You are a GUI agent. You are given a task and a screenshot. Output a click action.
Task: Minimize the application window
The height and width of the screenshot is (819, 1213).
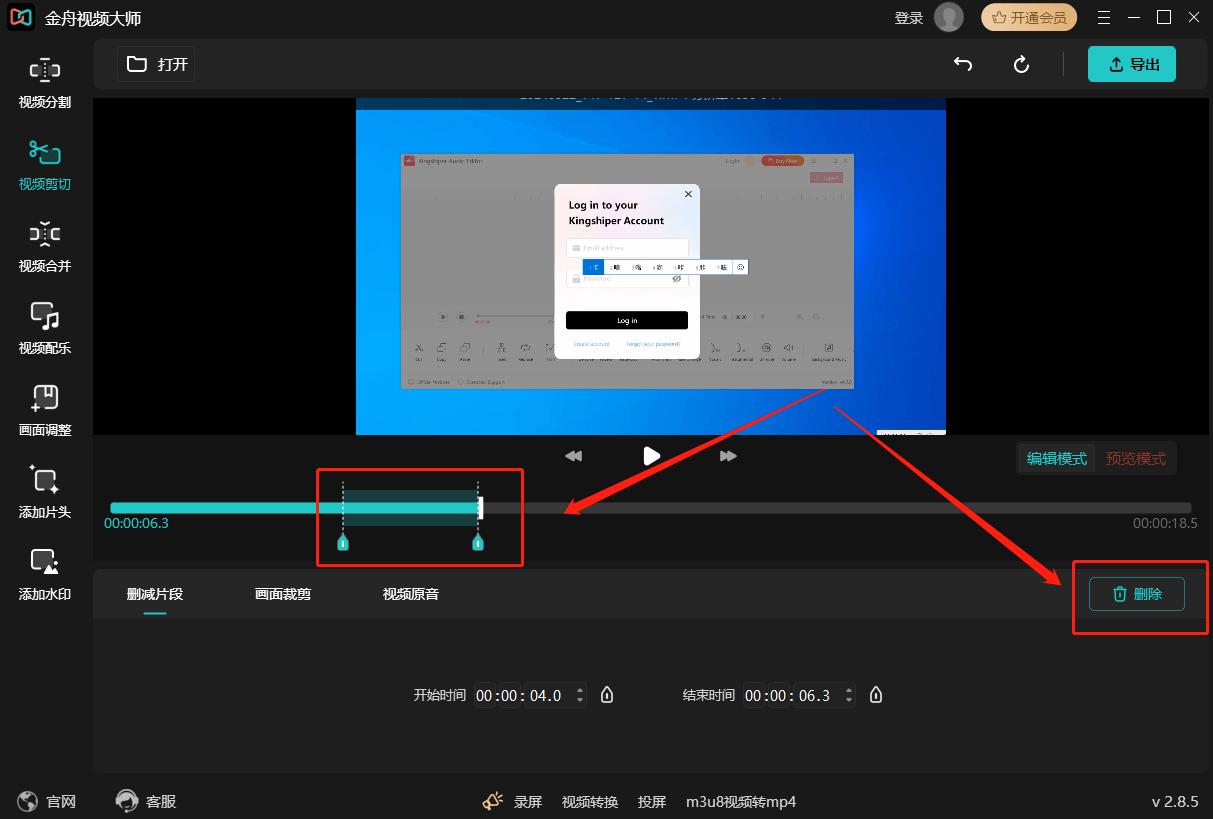(1134, 17)
